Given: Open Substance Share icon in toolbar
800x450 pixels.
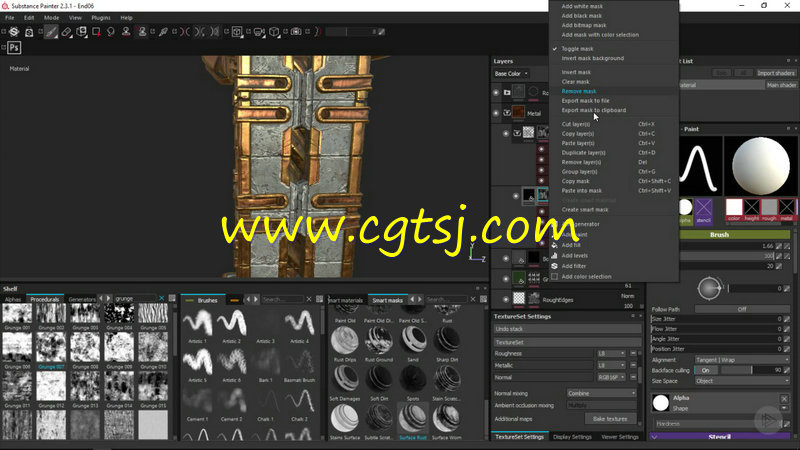Looking at the screenshot, I should [x=14, y=32].
